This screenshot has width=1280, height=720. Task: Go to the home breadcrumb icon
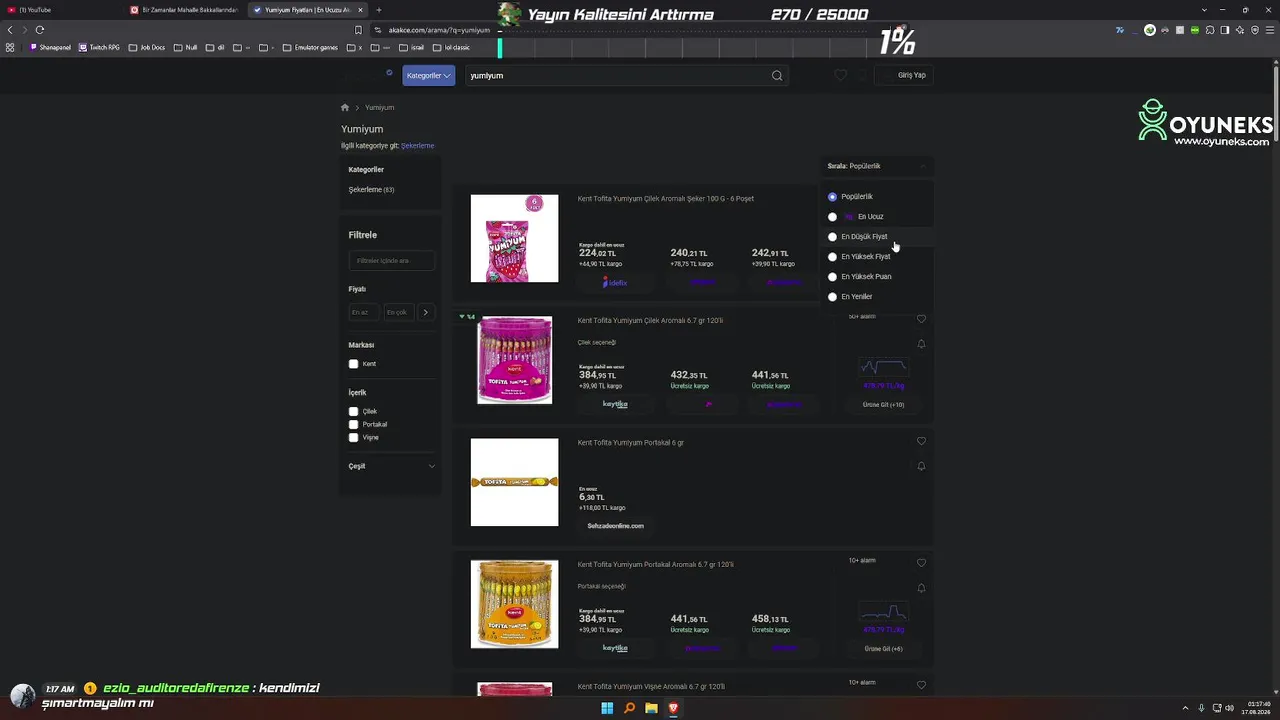point(345,107)
